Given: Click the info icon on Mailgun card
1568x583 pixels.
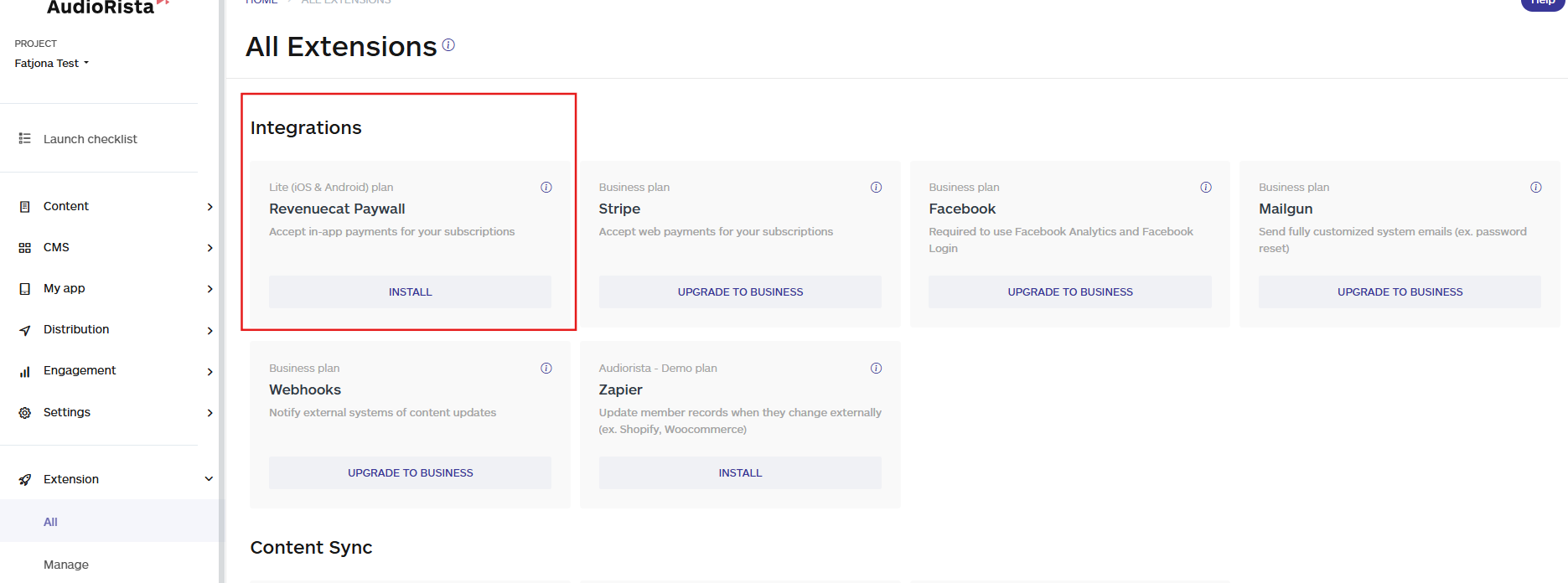Looking at the screenshot, I should [1535, 188].
